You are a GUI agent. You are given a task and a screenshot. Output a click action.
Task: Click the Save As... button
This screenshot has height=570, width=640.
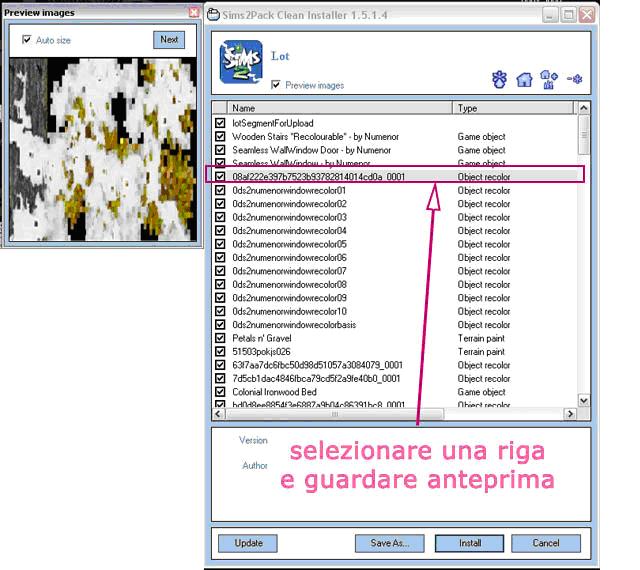click(389, 543)
